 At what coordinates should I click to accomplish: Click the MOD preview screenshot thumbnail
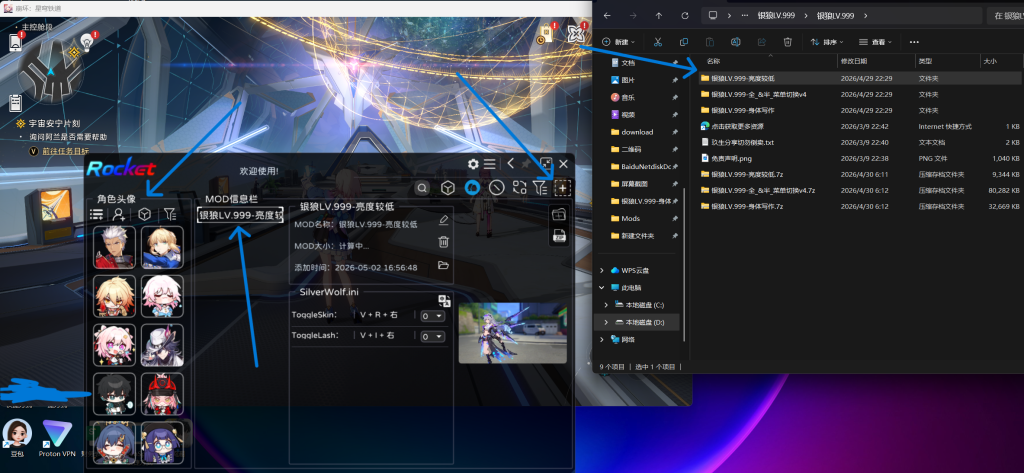(x=513, y=333)
